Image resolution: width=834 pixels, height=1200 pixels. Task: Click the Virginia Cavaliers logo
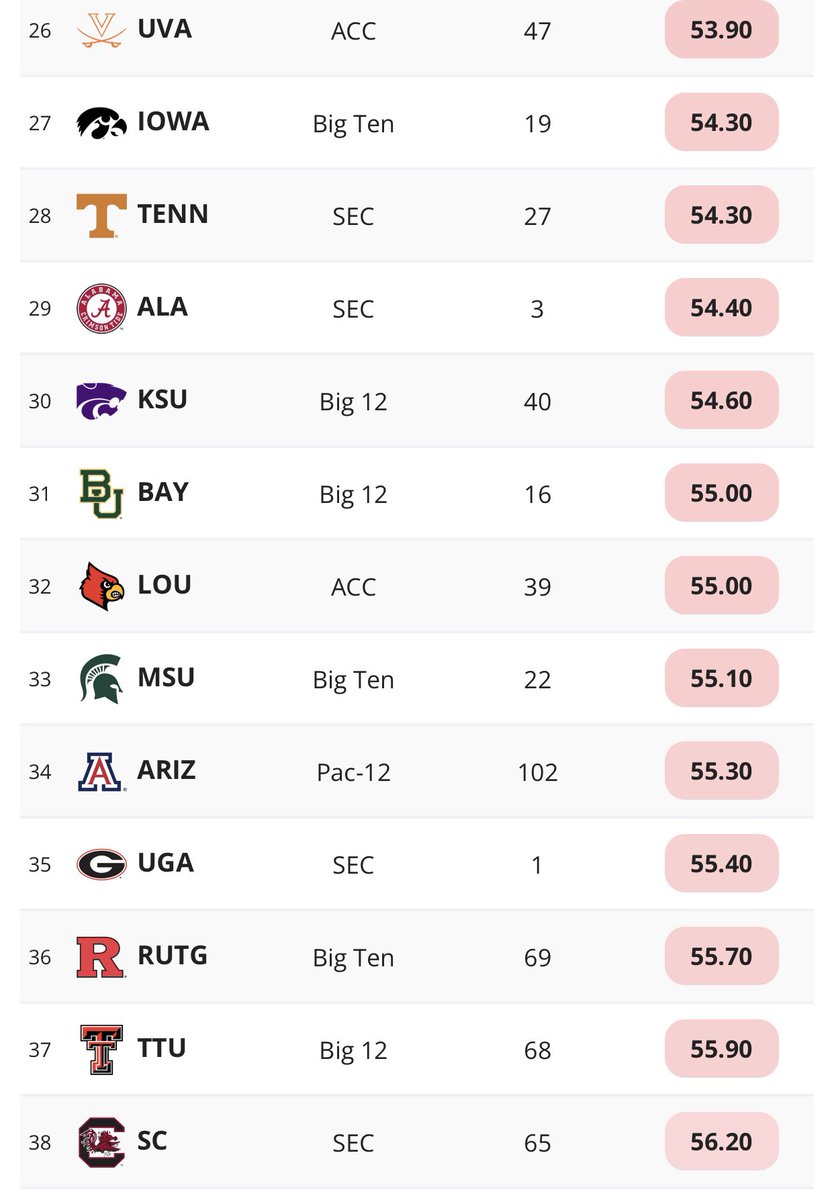101,31
